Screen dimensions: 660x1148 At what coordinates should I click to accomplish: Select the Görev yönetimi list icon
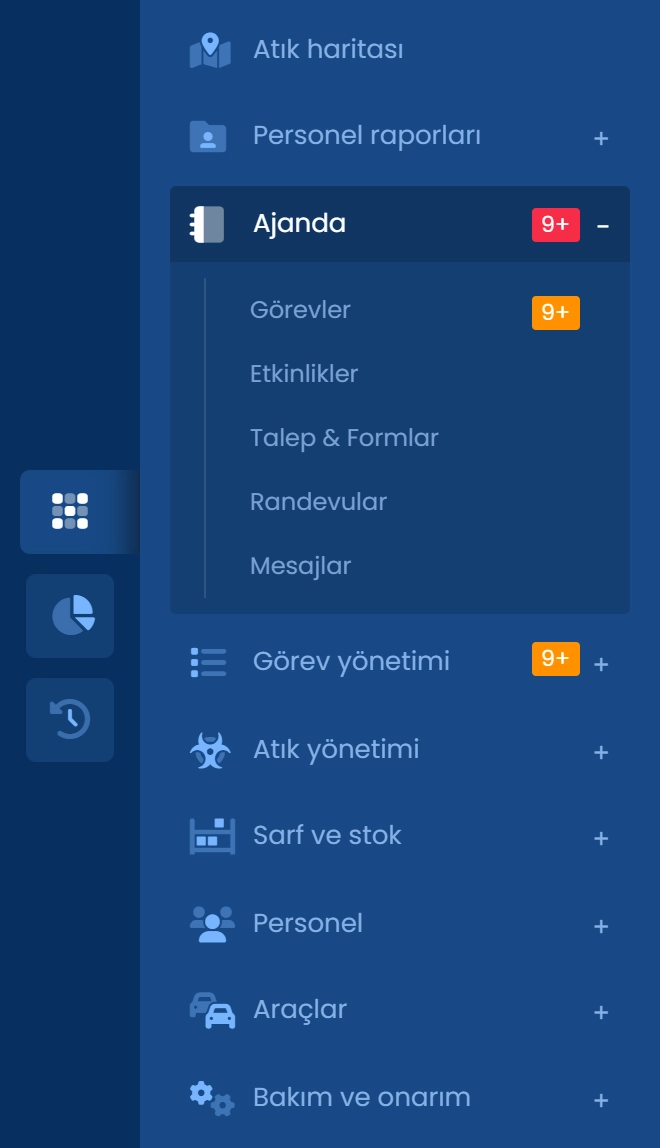209,660
